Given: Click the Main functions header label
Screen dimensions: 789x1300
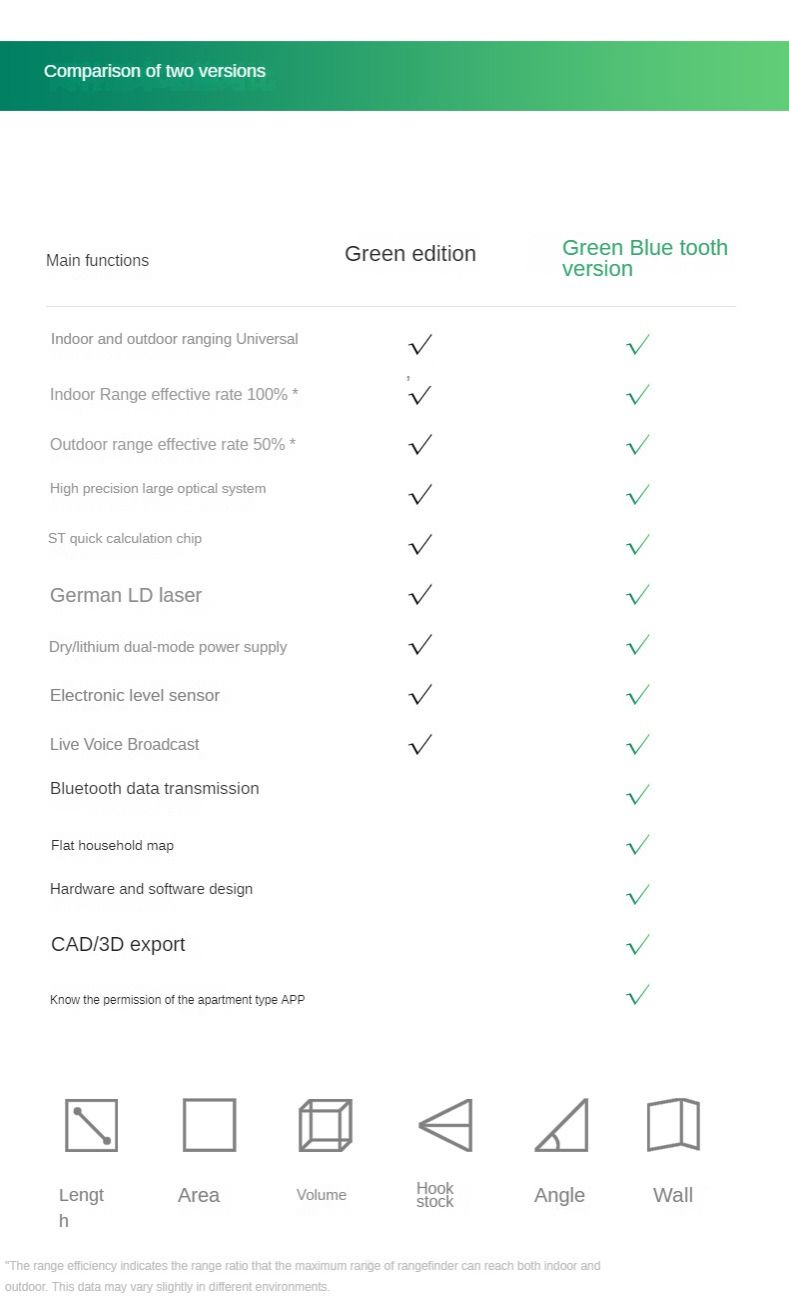Looking at the screenshot, I should pos(97,261).
